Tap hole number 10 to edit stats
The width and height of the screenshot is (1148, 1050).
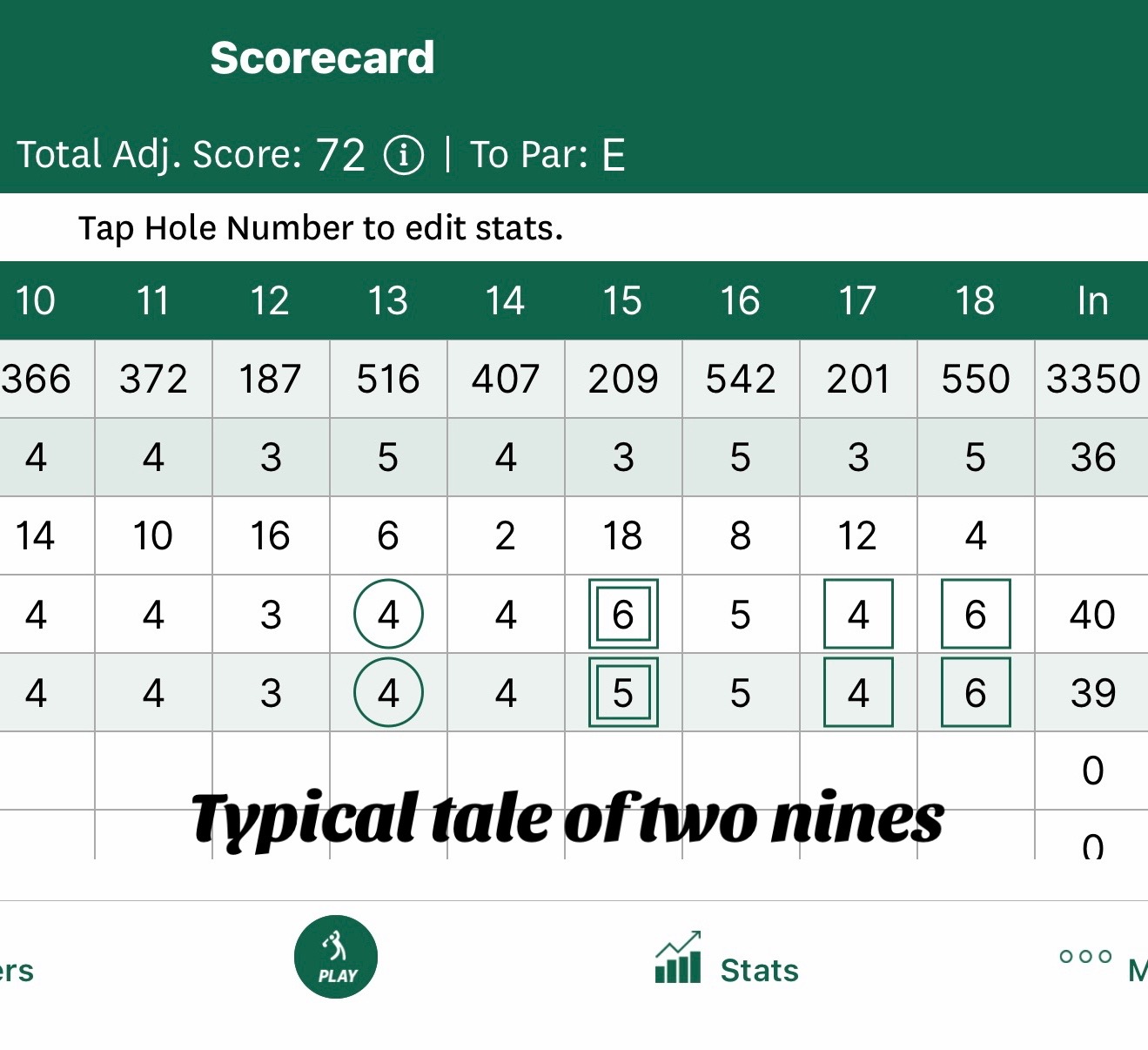[36, 300]
